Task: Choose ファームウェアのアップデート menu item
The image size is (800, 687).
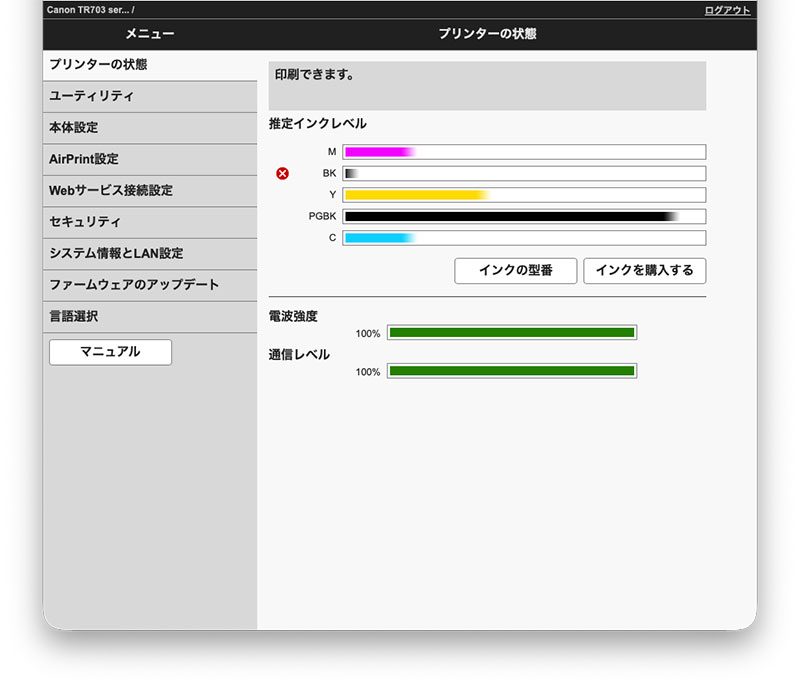Action: [150, 285]
